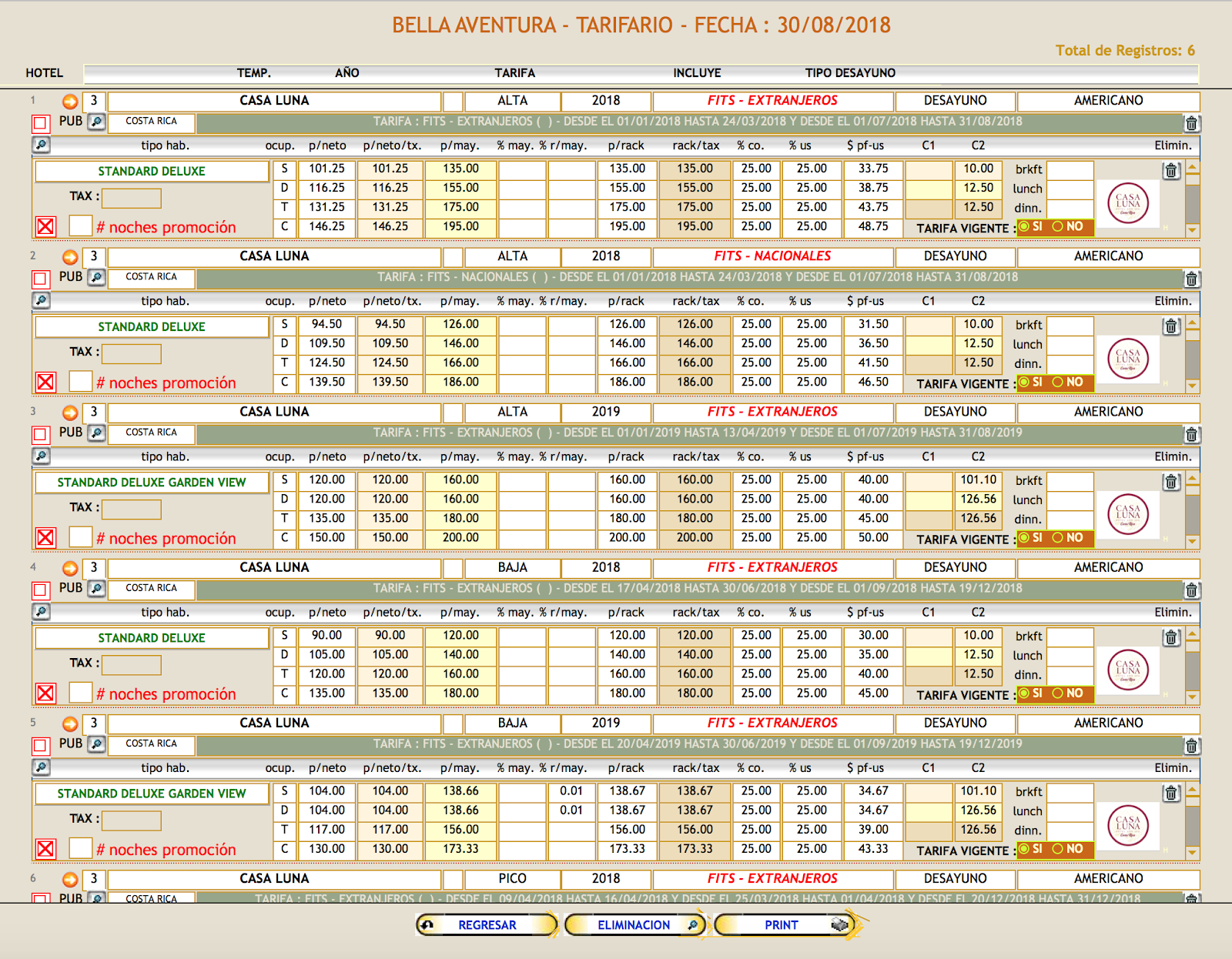This screenshot has width=1232, height=959.
Task: Click the PUB magnifier in BAJA 2018 record
Action: click(96, 588)
